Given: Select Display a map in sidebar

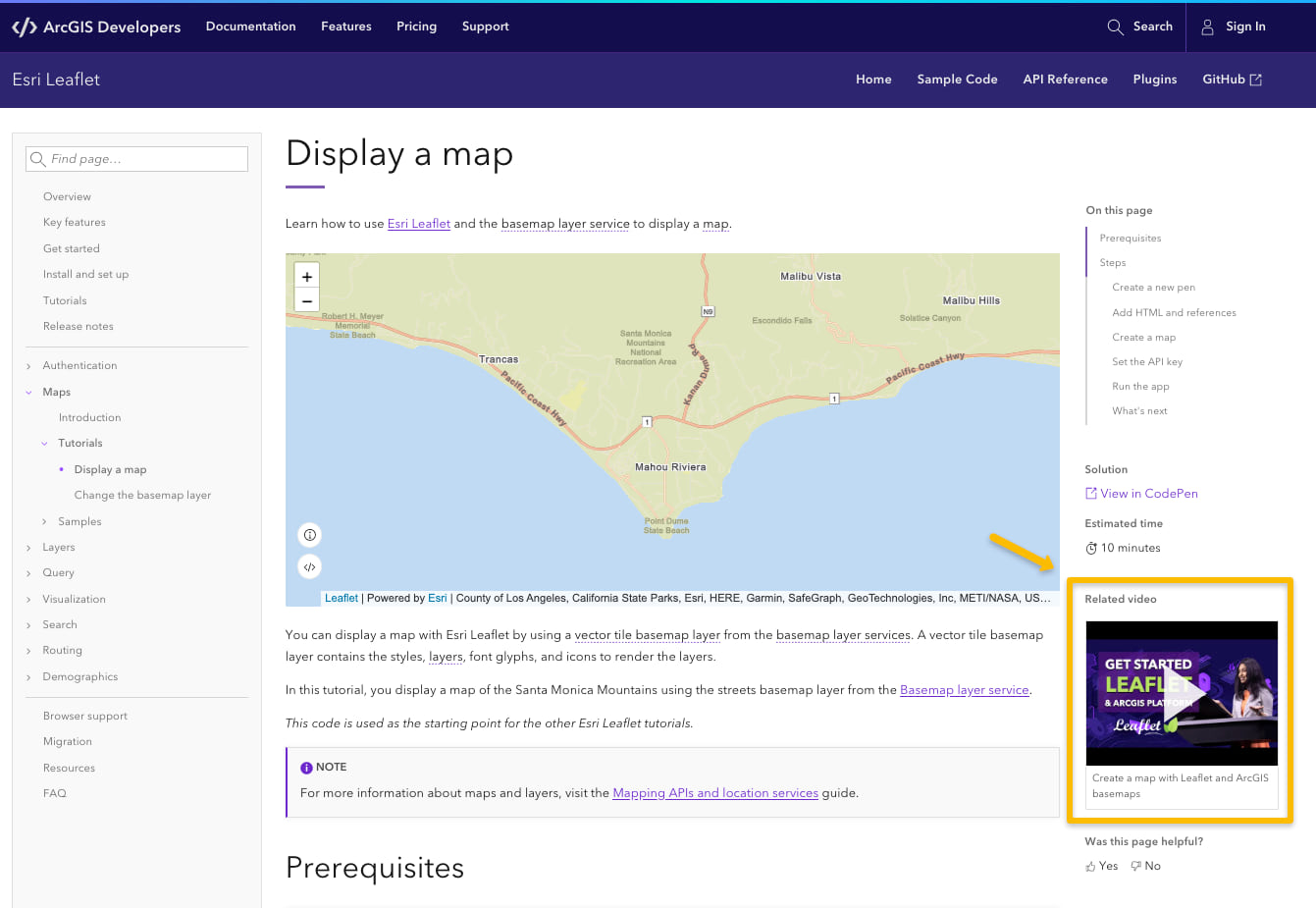Looking at the screenshot, I should pos(110,470).
